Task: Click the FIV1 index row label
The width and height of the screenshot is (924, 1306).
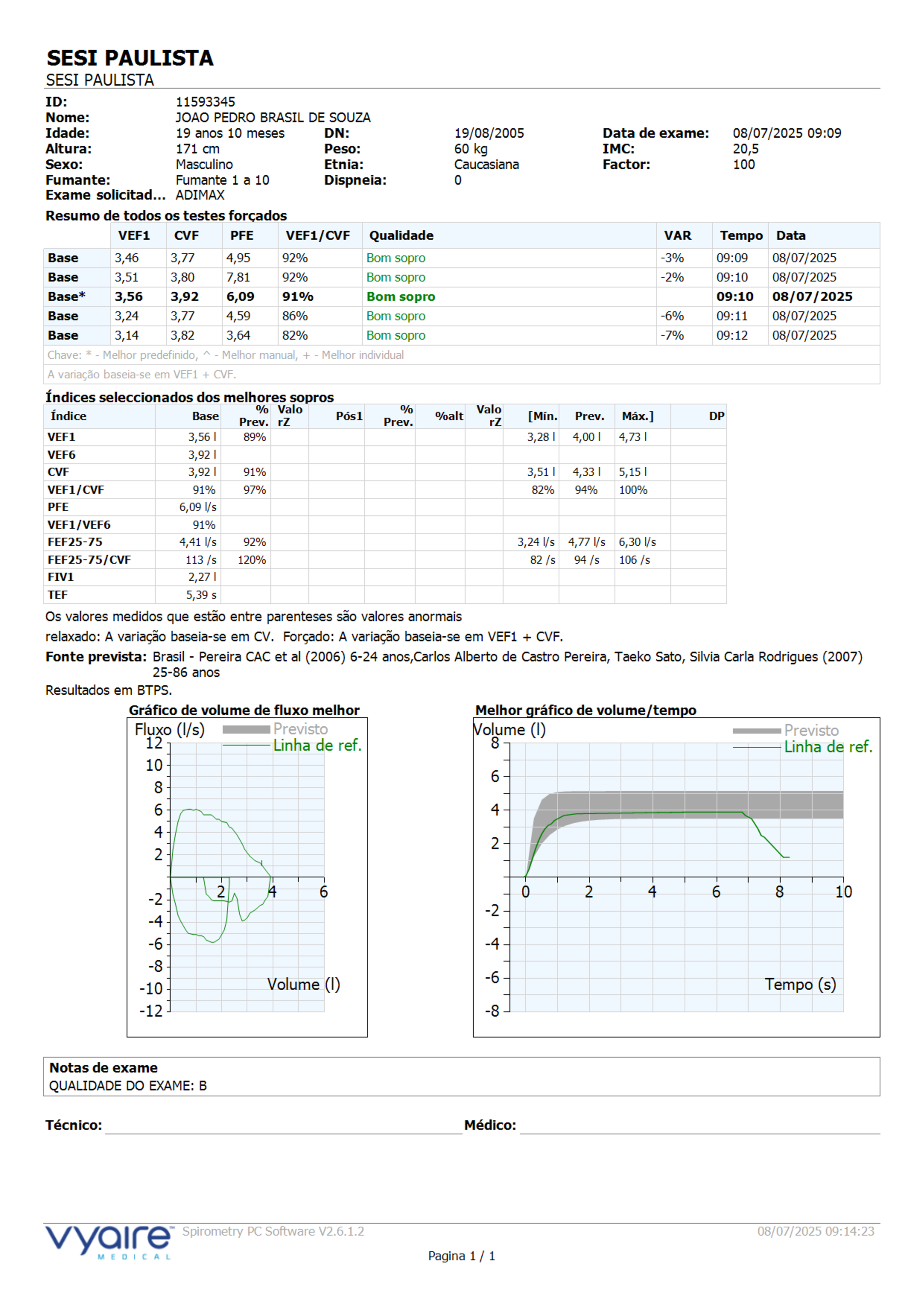Action: pyautogui.click(x=61, y=577)
